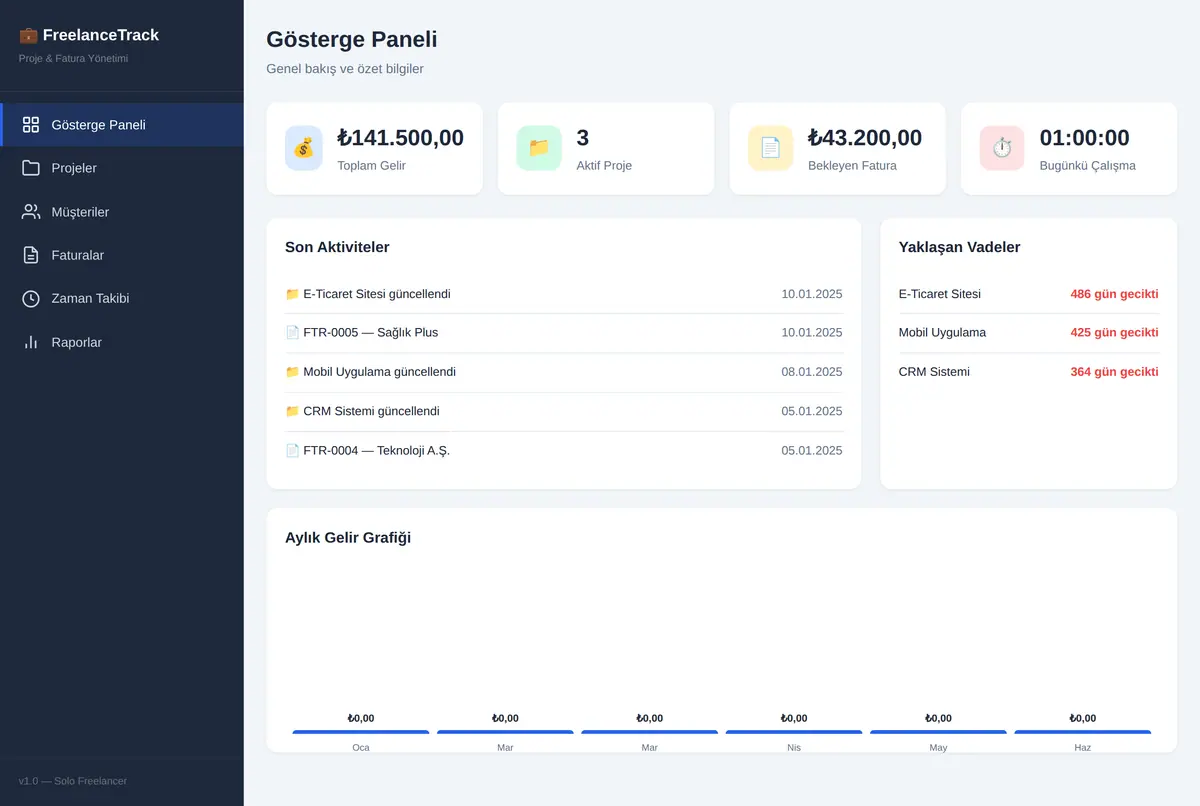Click the "Son Aktiviteler" heading
The width and height of the screenshot is (1200, 806).
pos(337,247)
